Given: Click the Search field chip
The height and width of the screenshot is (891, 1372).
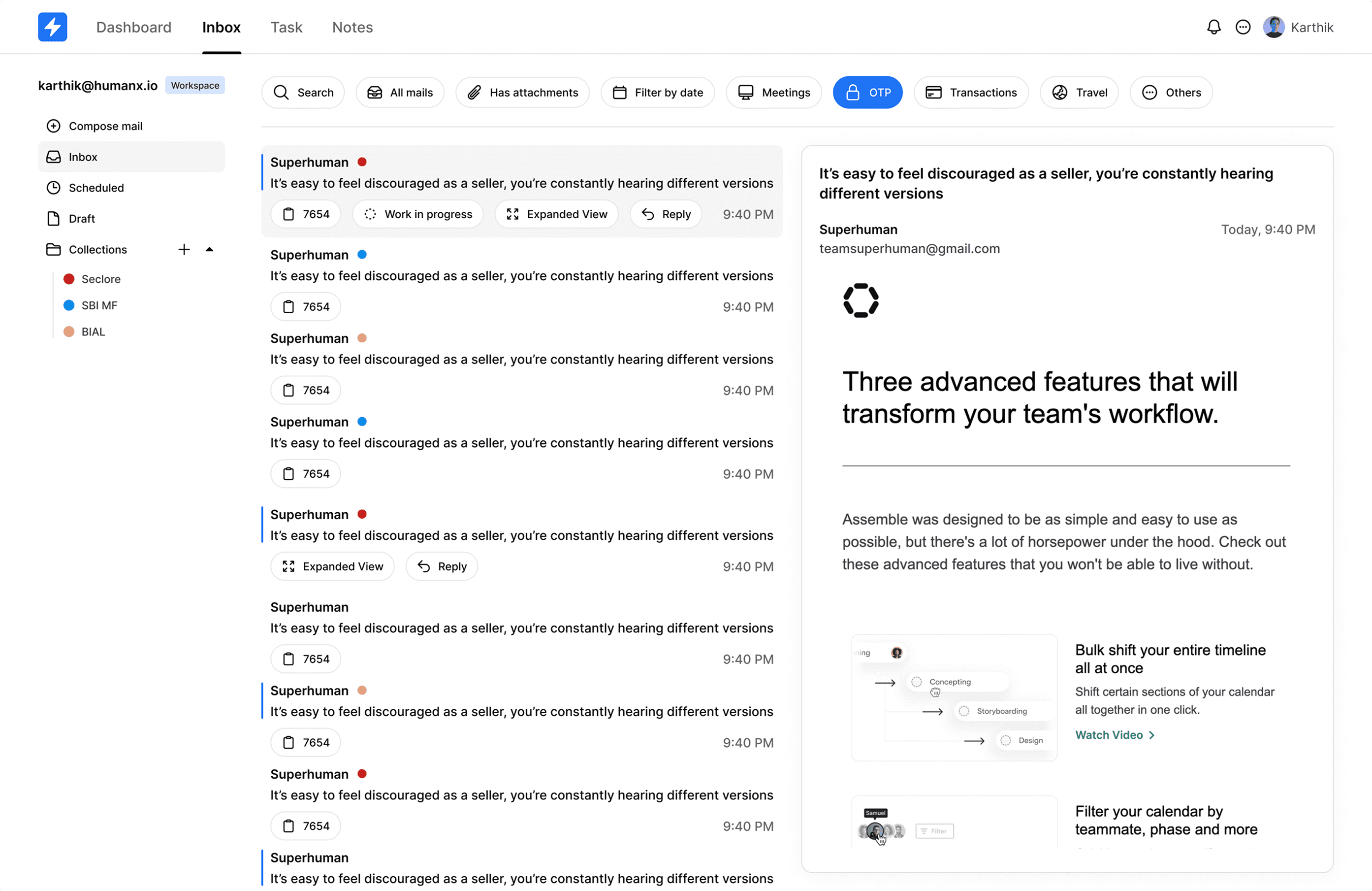Looking at the screenshot, I should pos(303,92).
